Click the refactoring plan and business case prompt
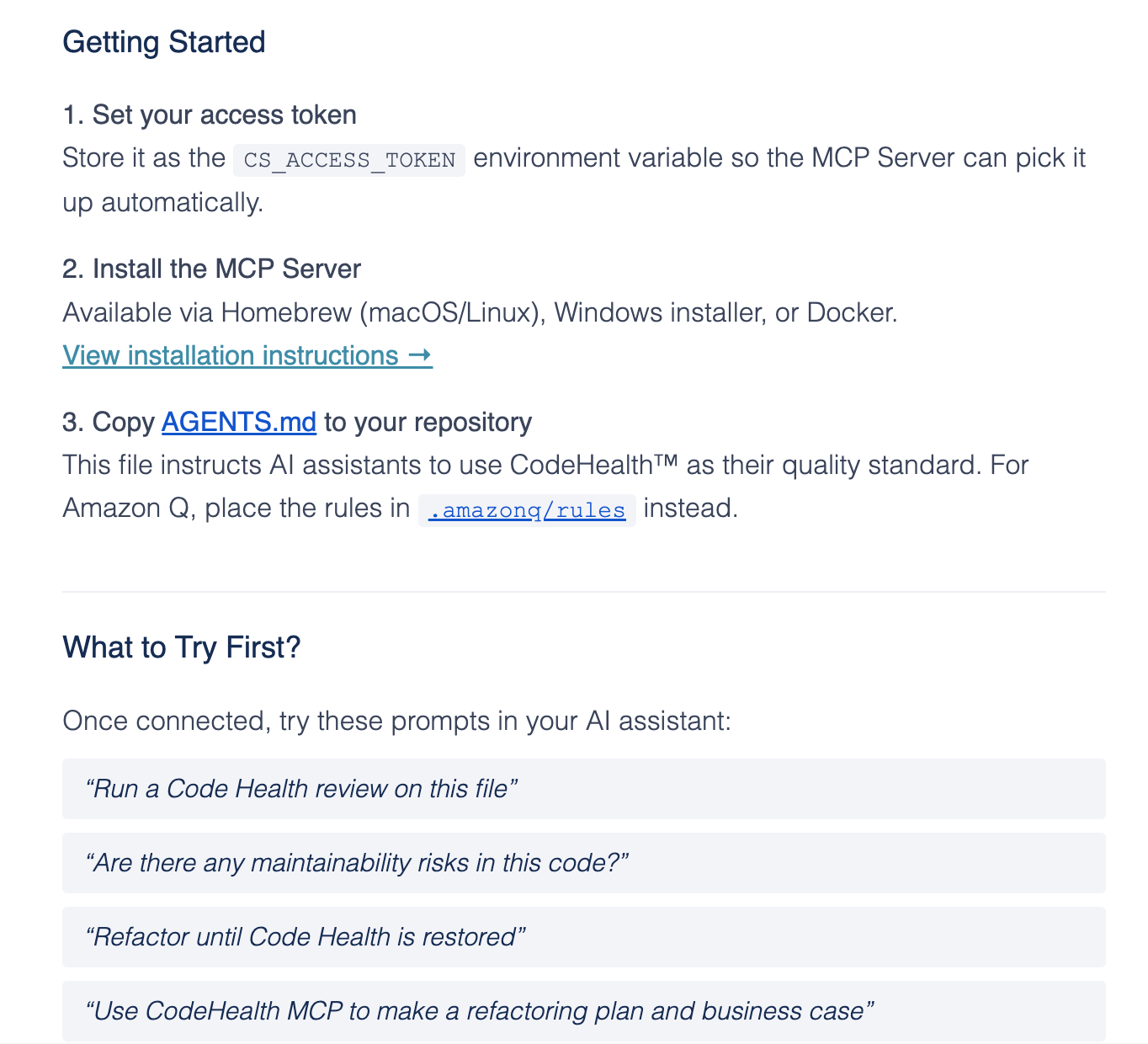1148x1044 pixels. click(x=480, y=1011)
